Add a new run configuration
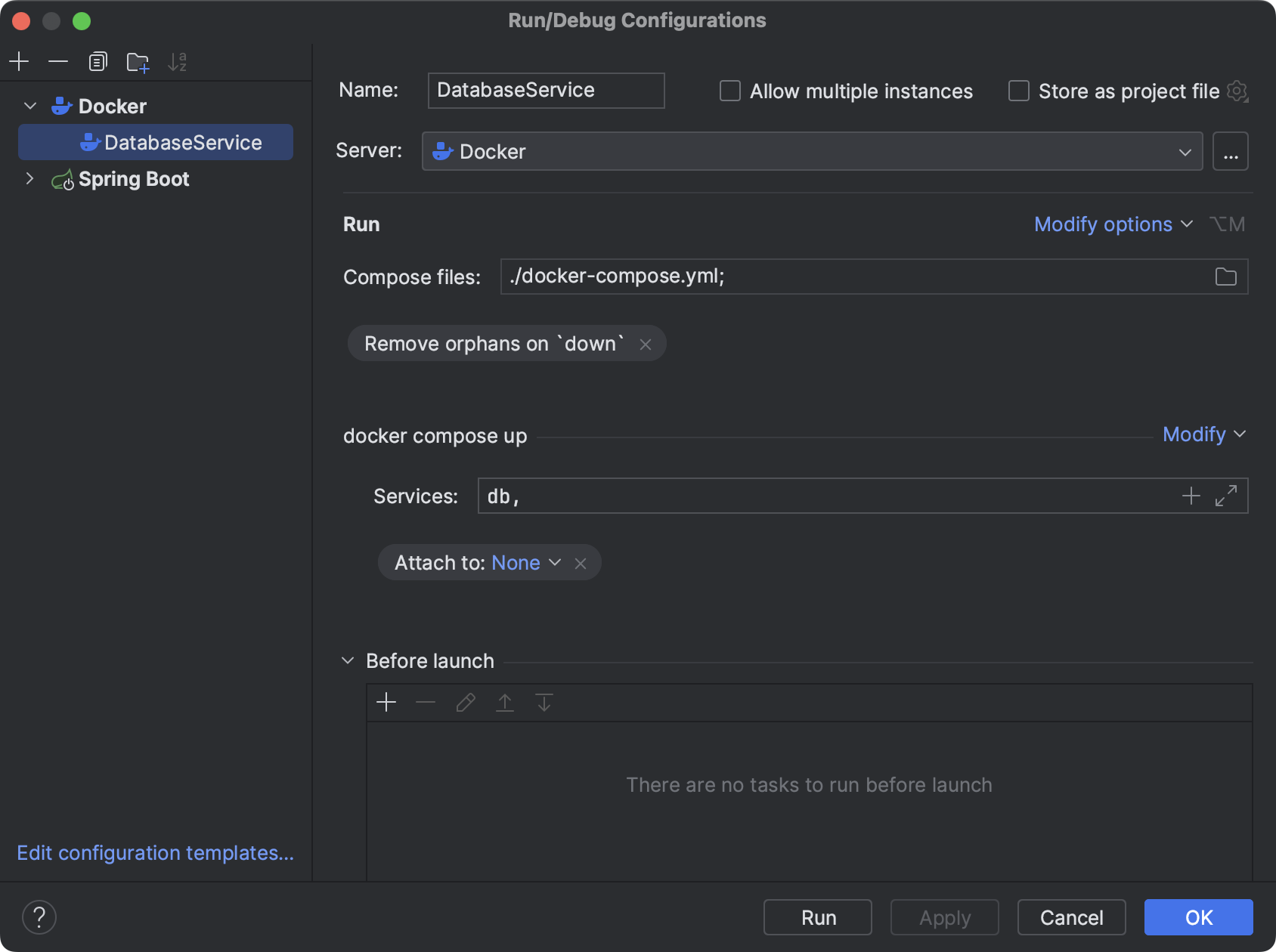Viewport: 1276px width, 952px height. pyautogui.click(x=19, y=61)
